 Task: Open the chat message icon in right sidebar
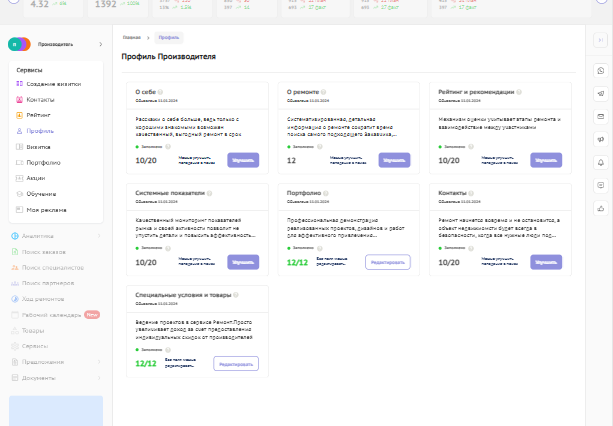point(601,185)
